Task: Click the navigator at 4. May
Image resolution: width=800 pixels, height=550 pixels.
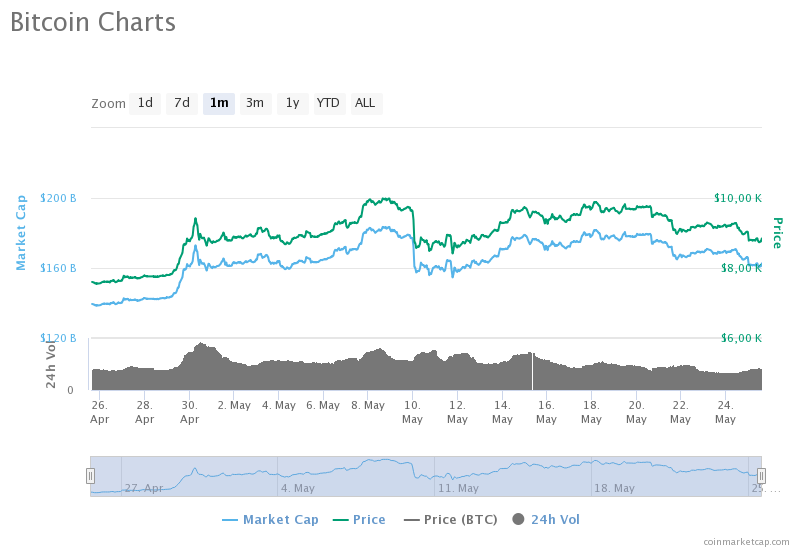Action: [x=298, y=488]
